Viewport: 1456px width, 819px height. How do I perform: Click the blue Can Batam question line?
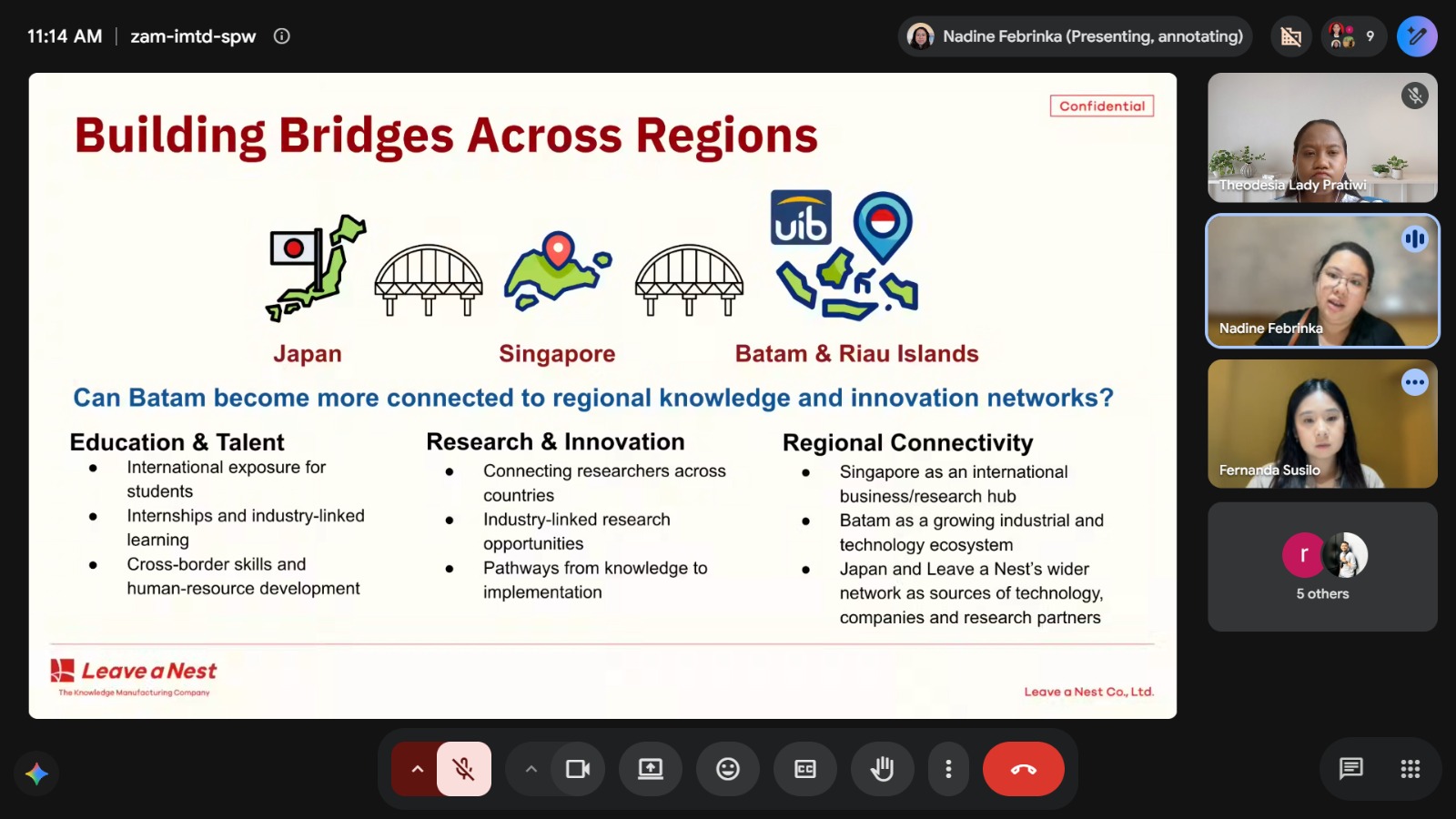point(593,398)
